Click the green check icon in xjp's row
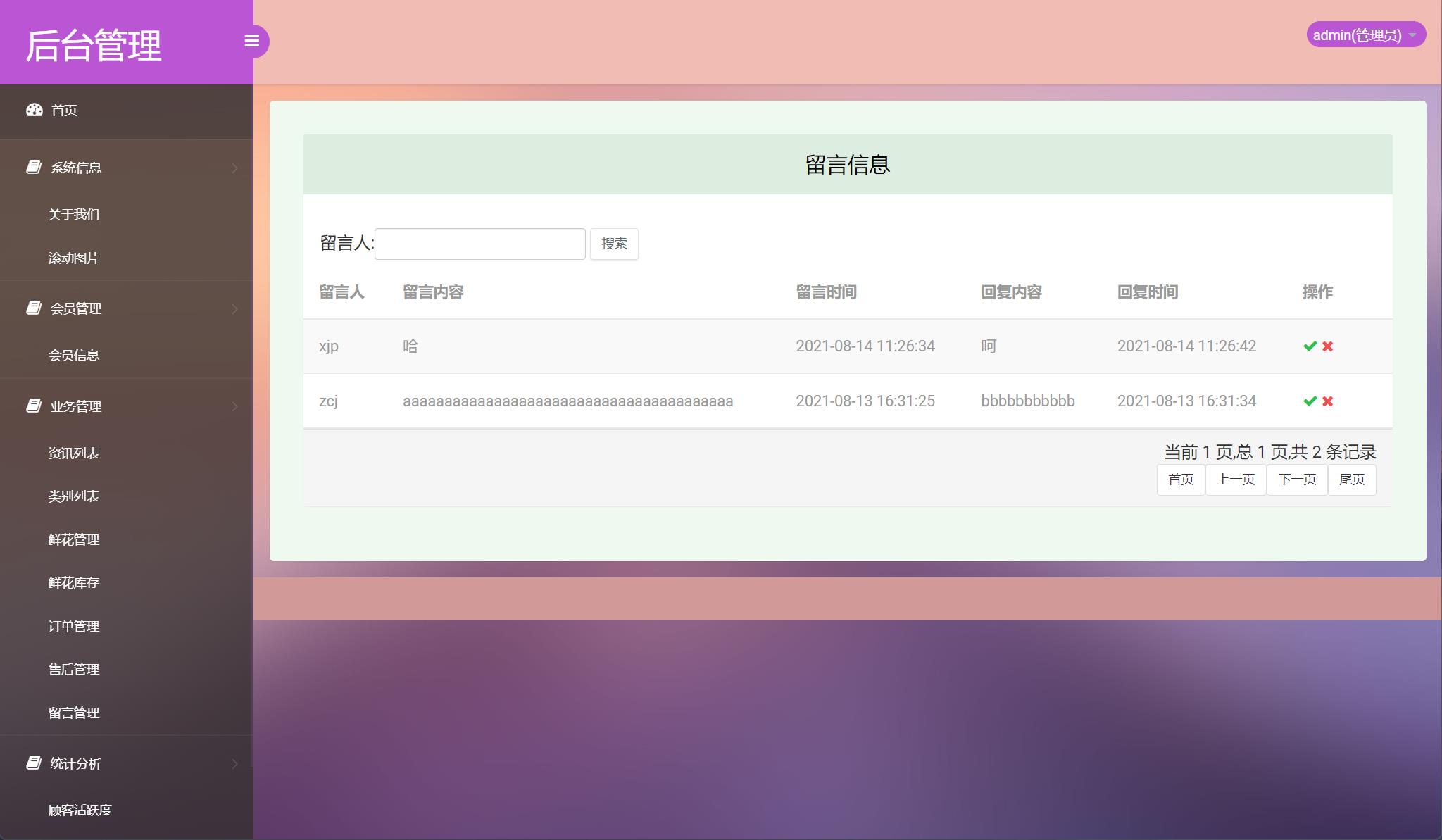 1310,346
